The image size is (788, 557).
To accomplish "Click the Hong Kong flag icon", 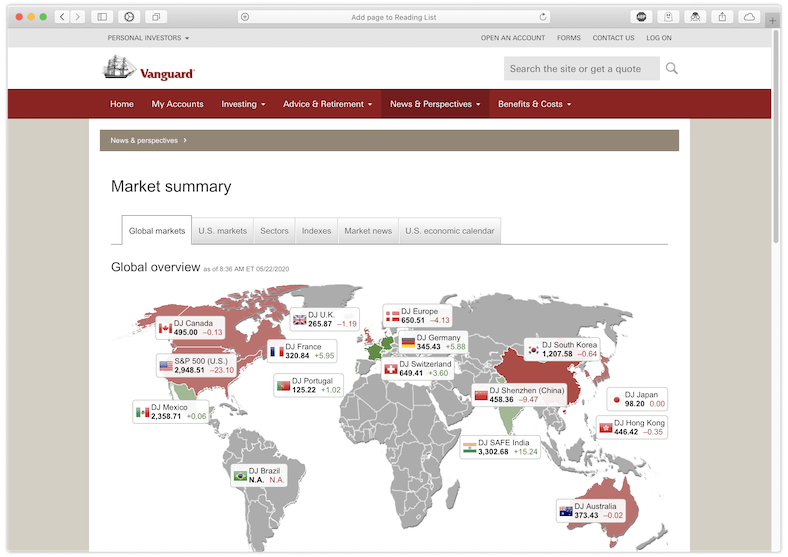I will (x=606, y=428).
